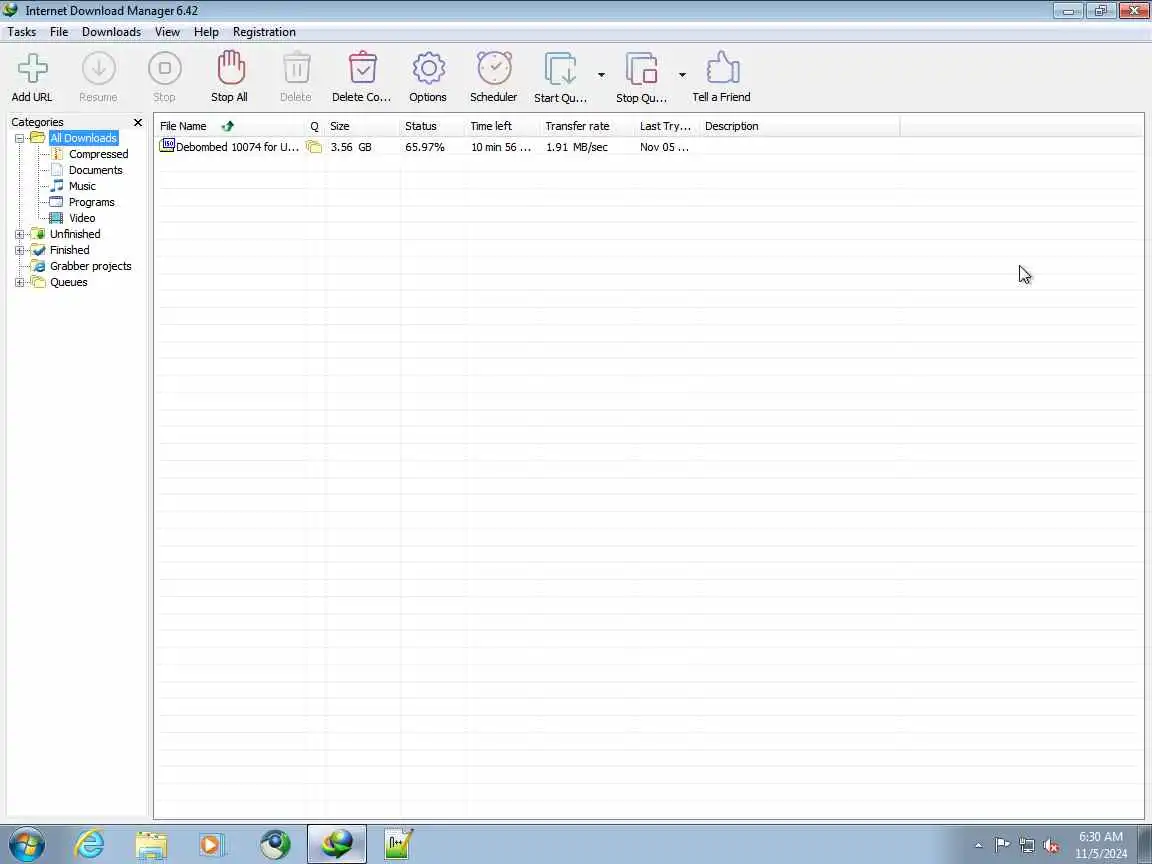Select the Queues category
Image resolution: width=1152 pixels, height=864 pixels.
pos(68,282)
